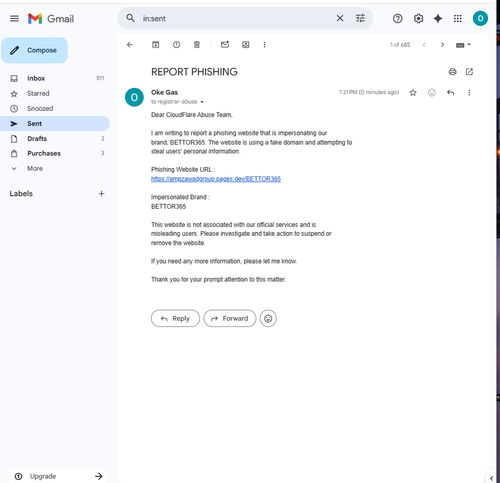500x483 pixels.
Task: Open the Starred folder
Action: pos(55,94)
